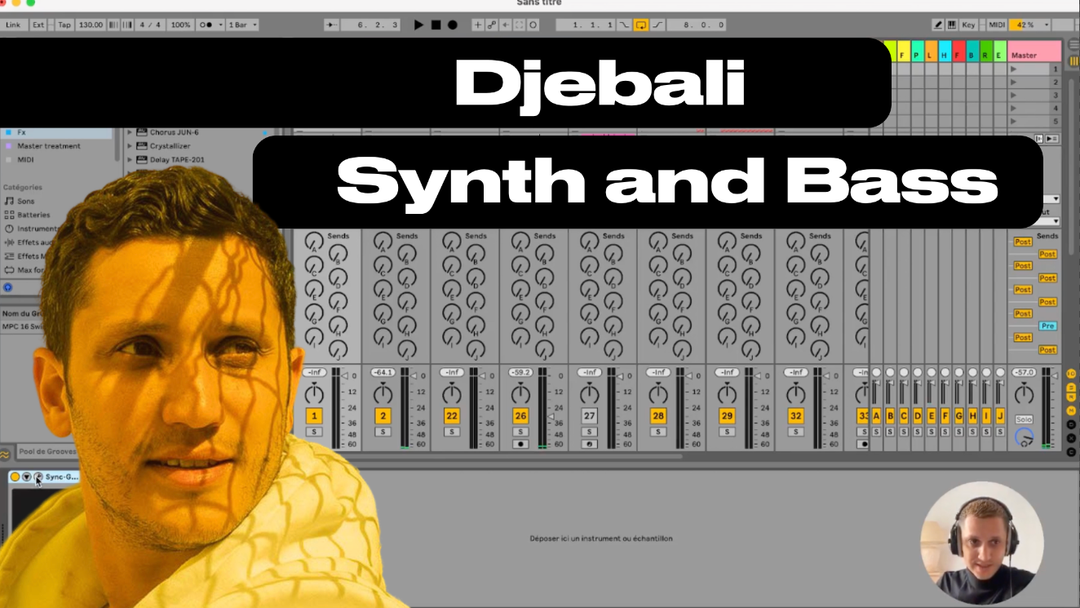1080x608 pixels.
Task: Open the 1 Bar quantization dropdown
Action: coord(242,24)
